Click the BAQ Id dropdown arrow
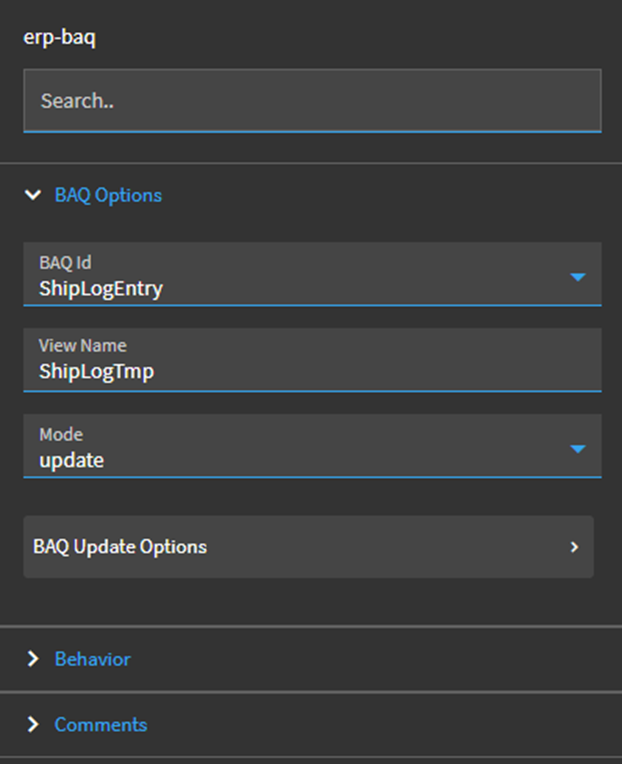622x764 pixels. click(577, 276)
